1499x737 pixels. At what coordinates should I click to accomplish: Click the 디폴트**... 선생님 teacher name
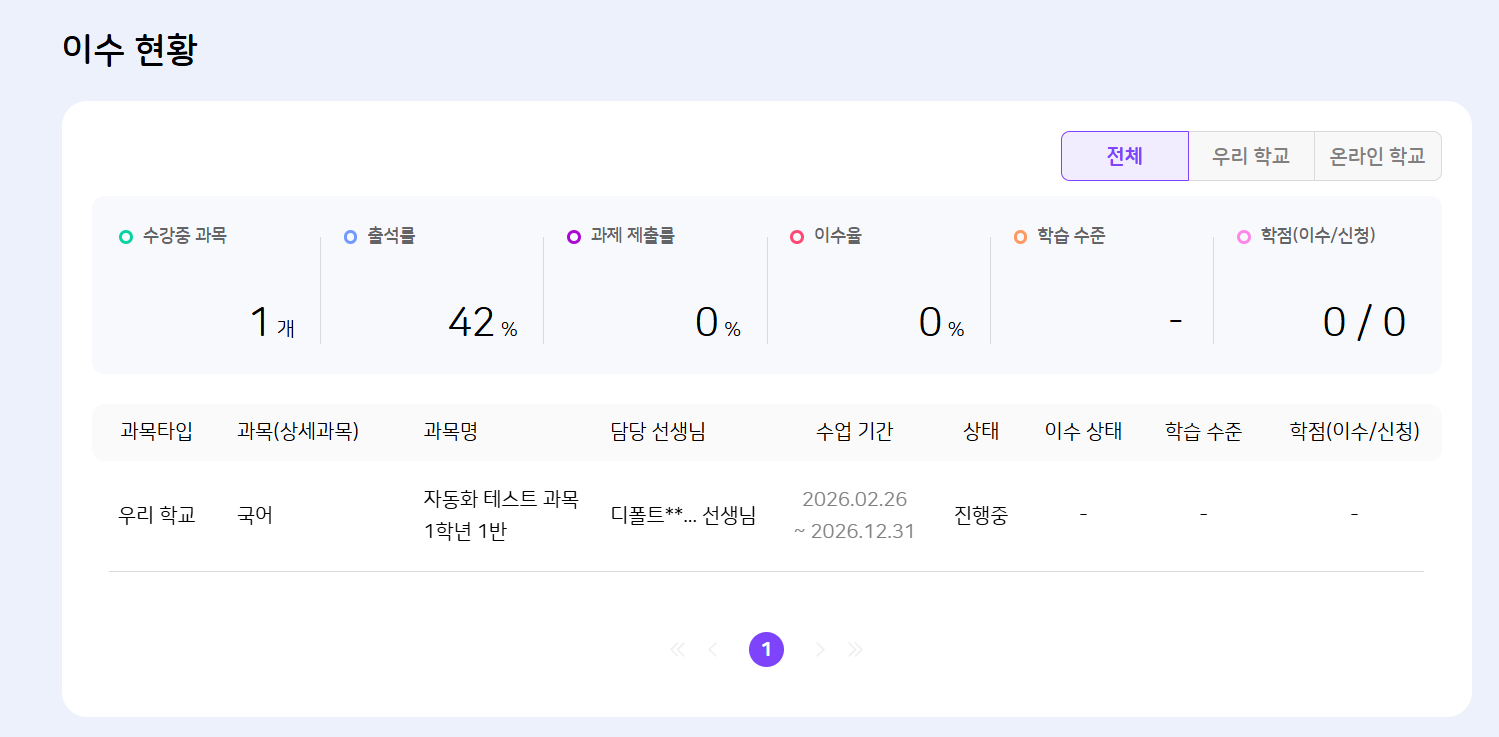click(683, 515)
